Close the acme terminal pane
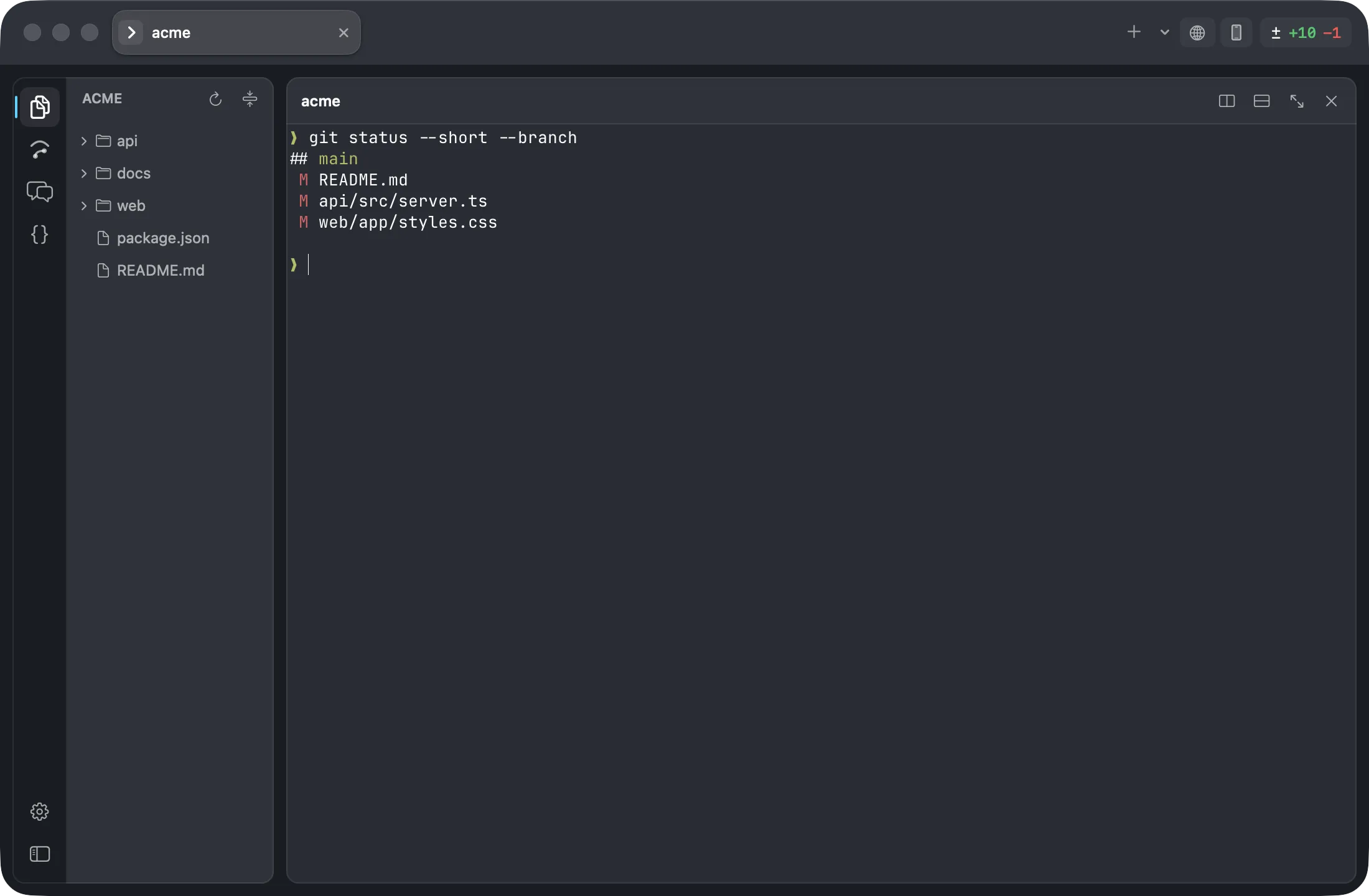Viewport: 1369px width, 896px height. [x=1331, y=101]
